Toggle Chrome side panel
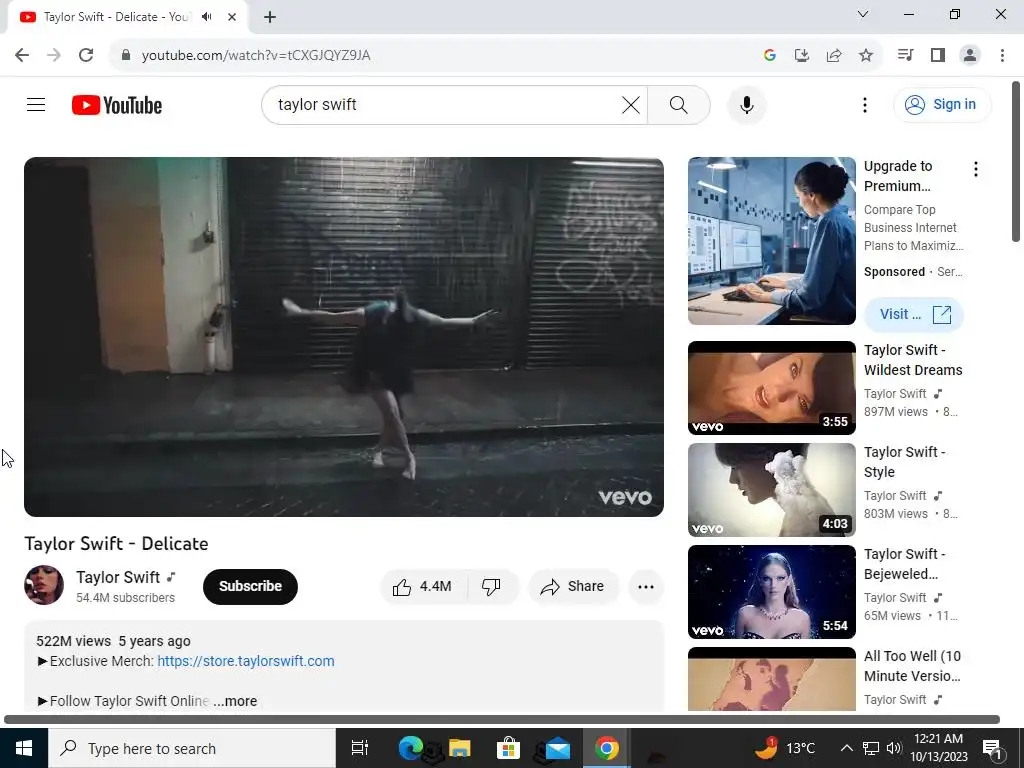1024x768 pixels. 938,55
